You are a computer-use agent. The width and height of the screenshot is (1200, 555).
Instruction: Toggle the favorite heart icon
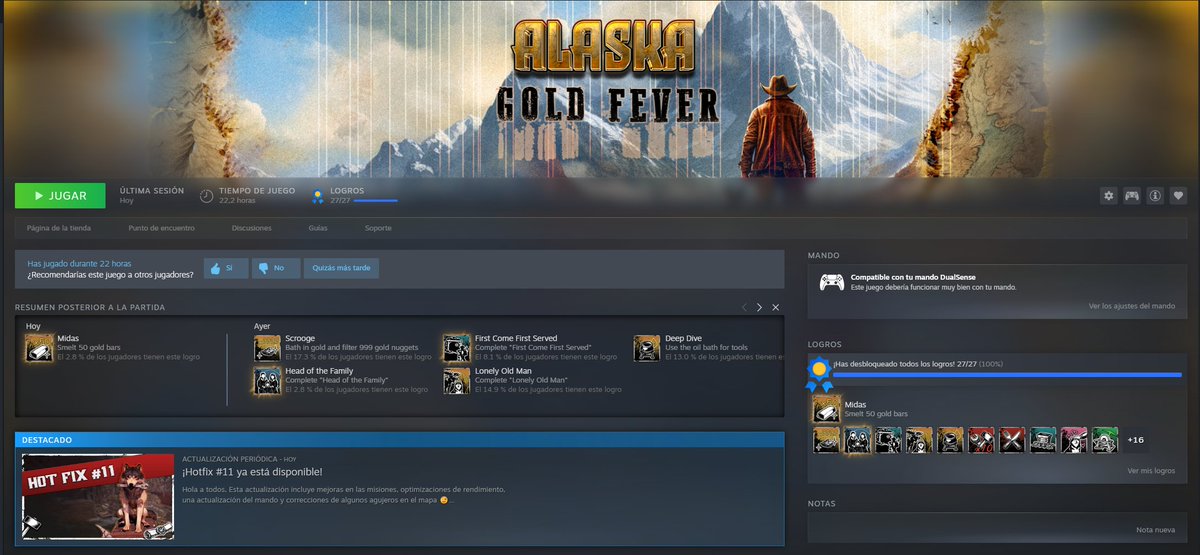tap(1179, 196)
